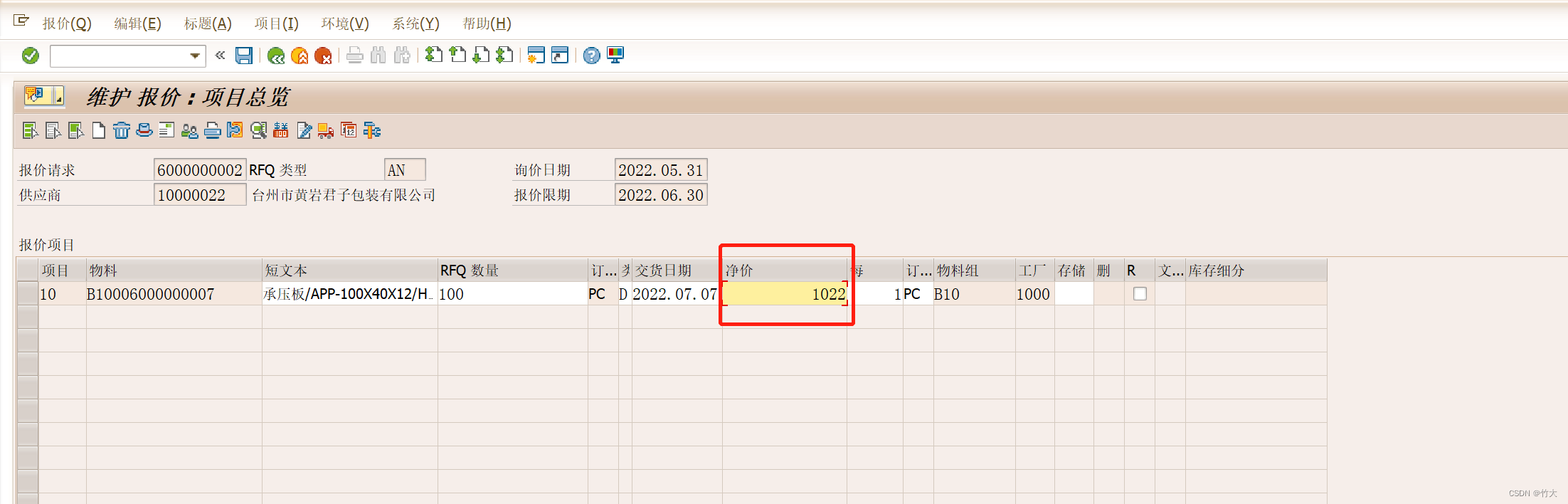Click the RFQ 数量 cell with value 100
1568x504 pixels.
[x=512, y=294]
